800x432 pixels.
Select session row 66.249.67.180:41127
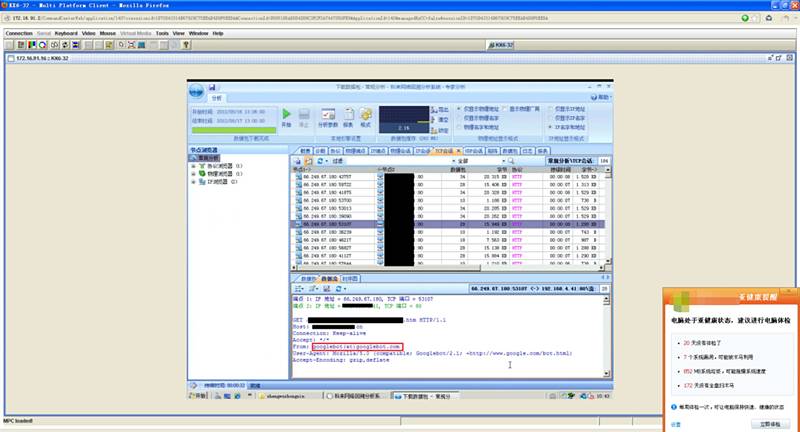(448, 256)
